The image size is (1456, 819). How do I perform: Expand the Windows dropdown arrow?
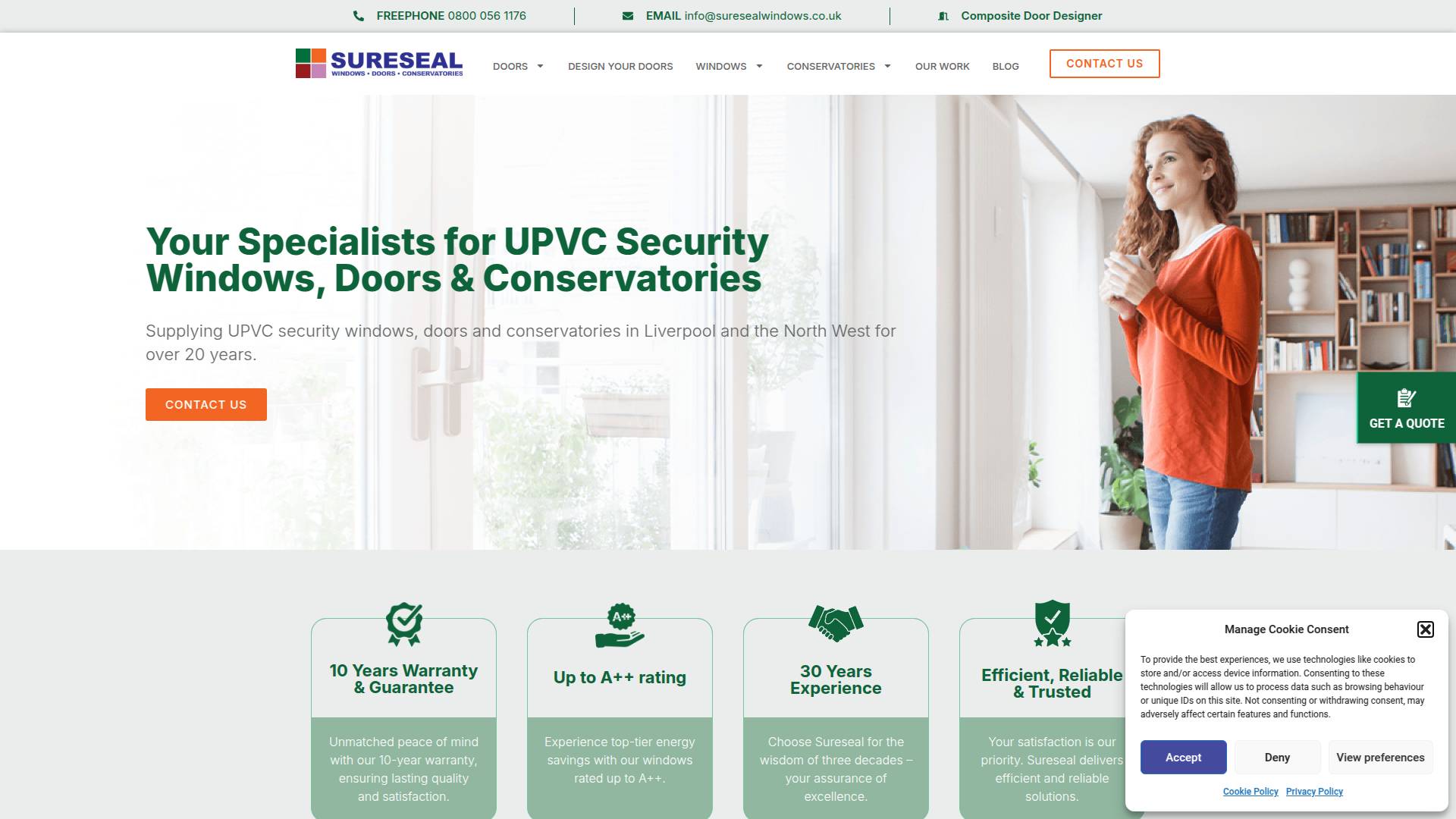pyautogui.click(x=759, y=67)
